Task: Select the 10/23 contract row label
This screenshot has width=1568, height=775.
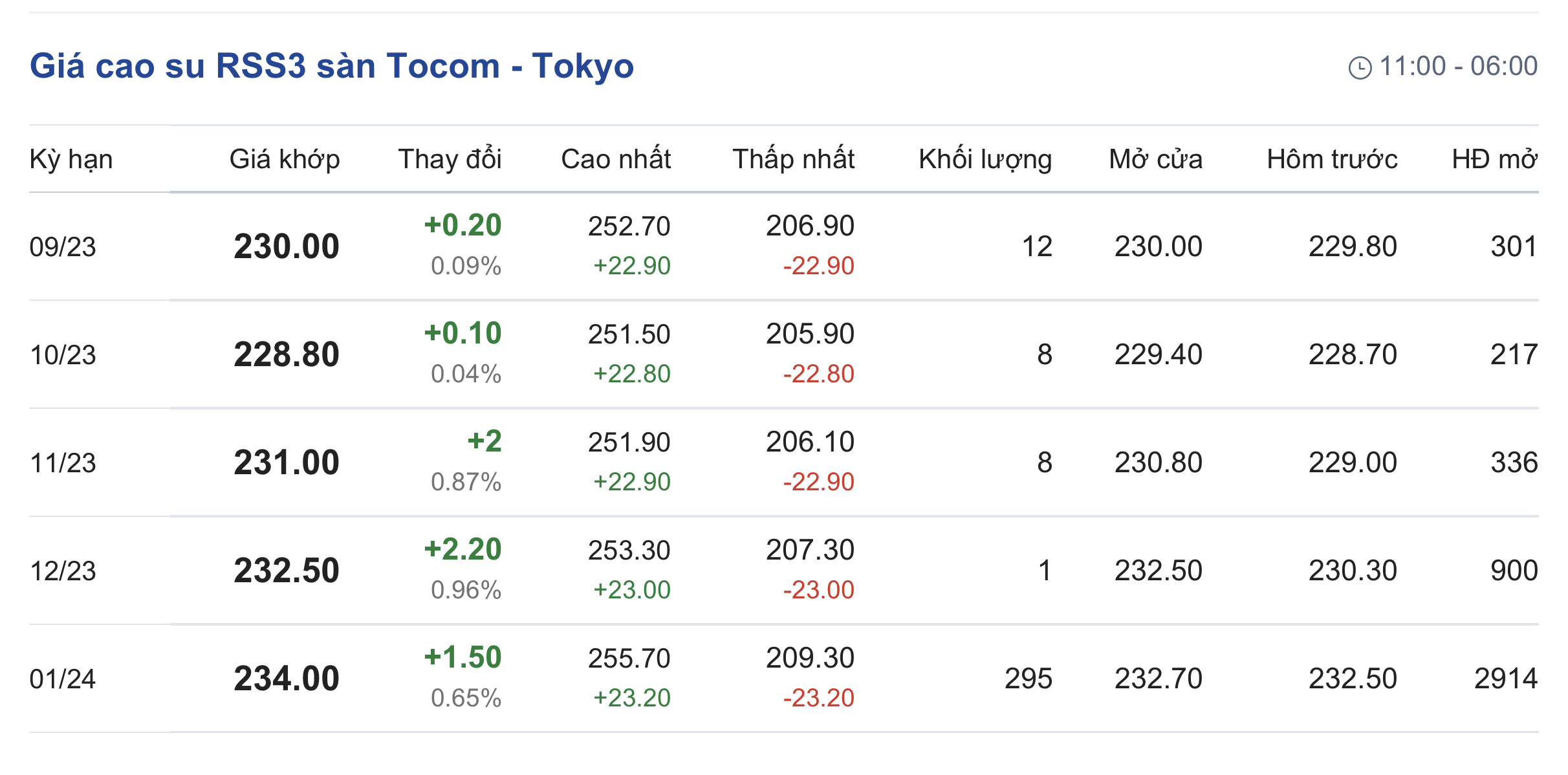Action: pos(63,355)
